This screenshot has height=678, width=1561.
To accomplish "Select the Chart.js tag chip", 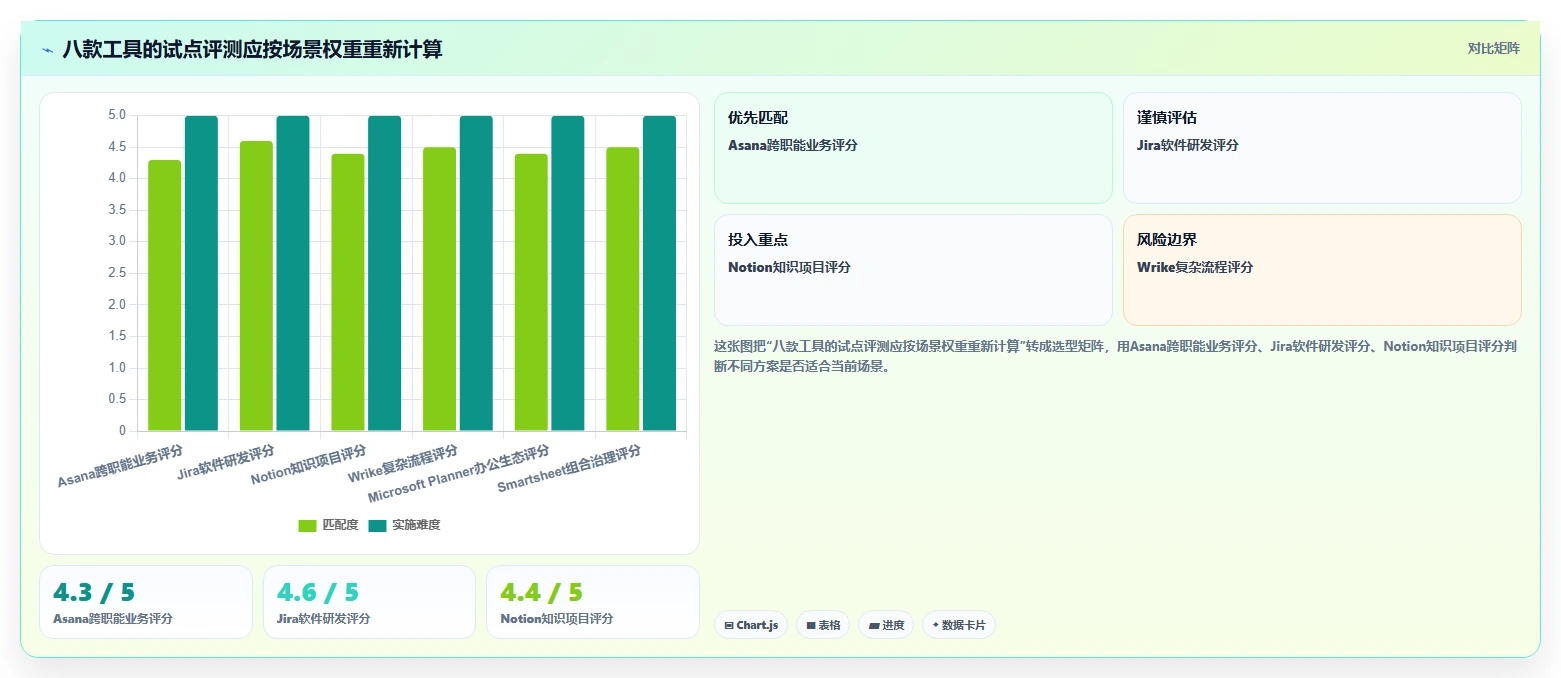I will pyautogui.click(x=751, y=625).
